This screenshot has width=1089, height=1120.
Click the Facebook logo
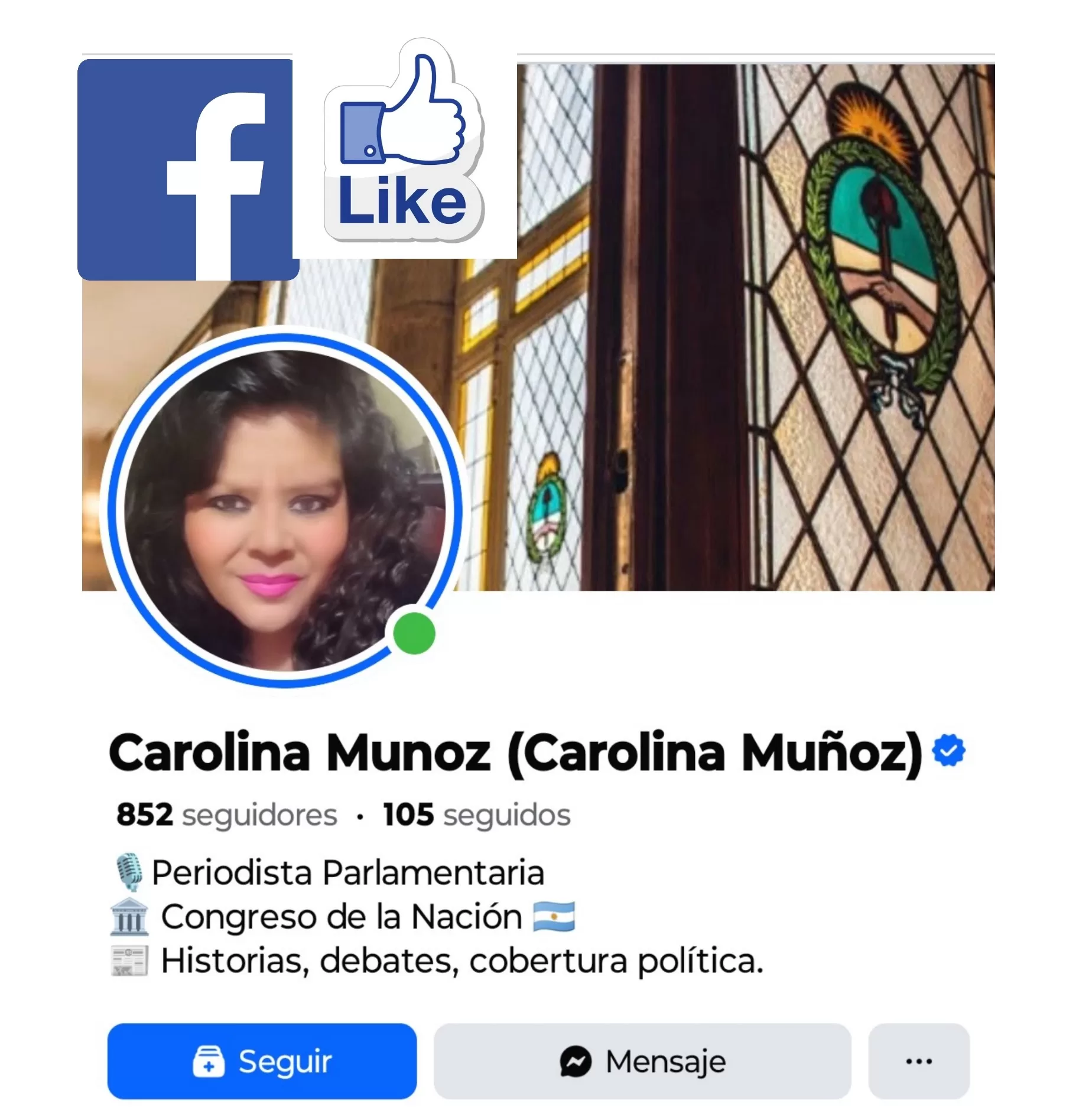coord(188,170)
